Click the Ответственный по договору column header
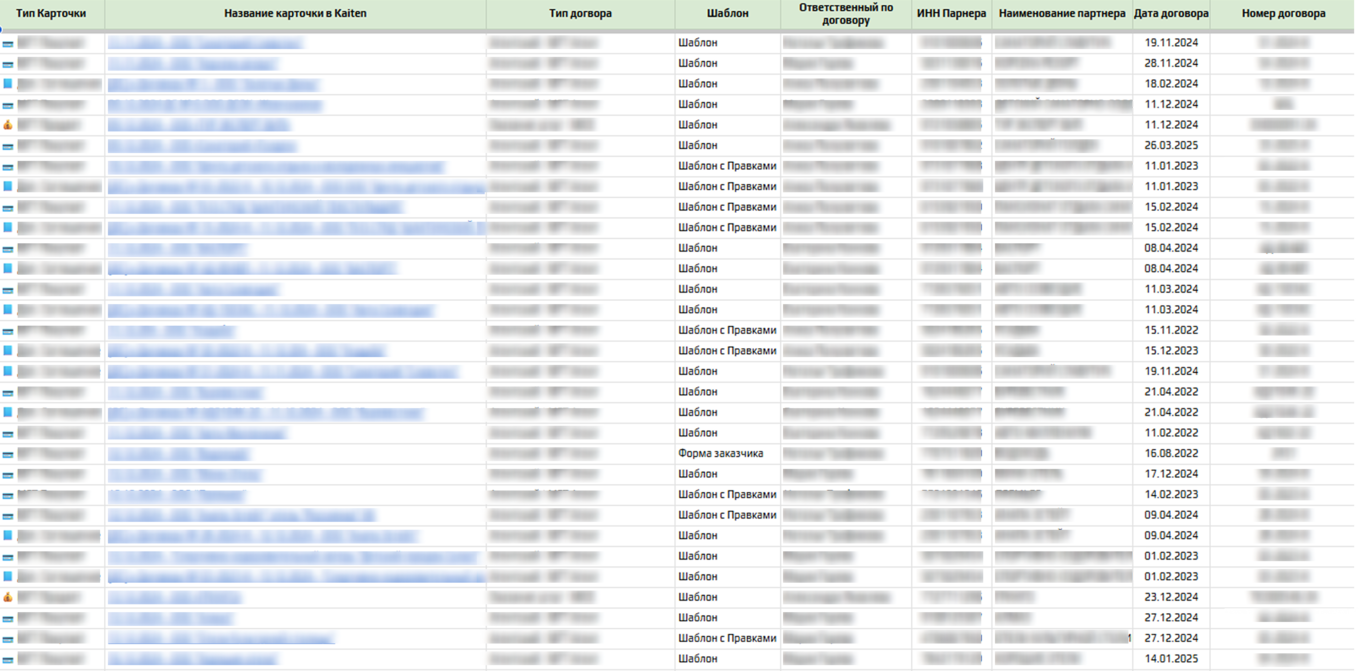This screenshot has width=1360, height=671. (x=845, y=14)
